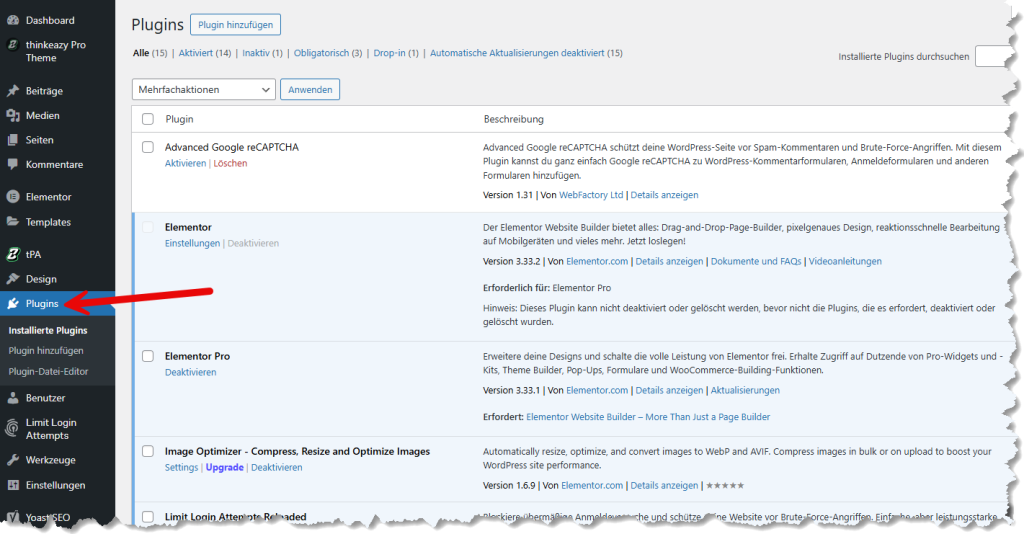Screen dimensions: 1024x534
Task: Click the Kommentare speech bubble icon
Action: pos(12,165)
